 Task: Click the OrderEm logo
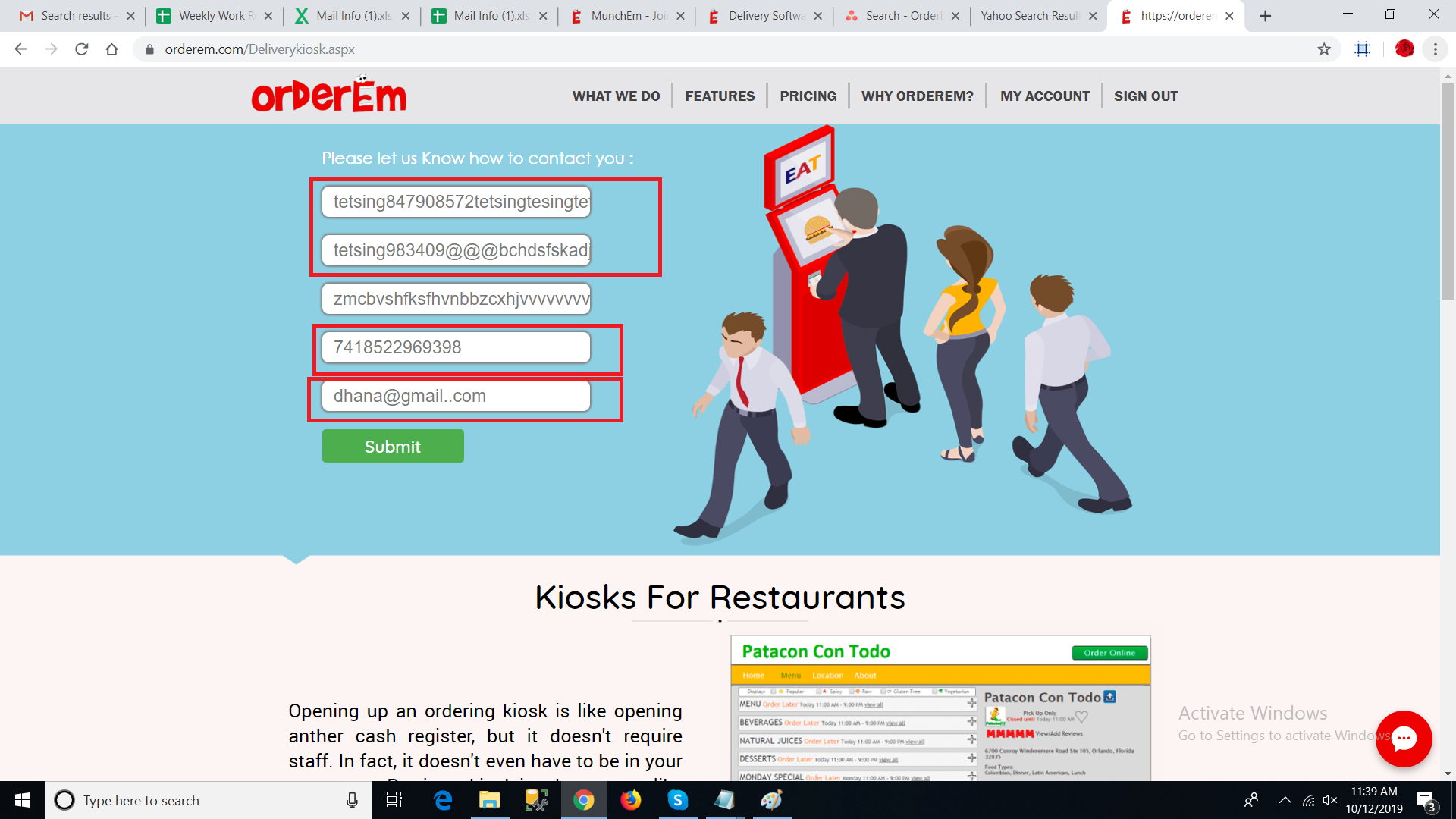[329, 95]
